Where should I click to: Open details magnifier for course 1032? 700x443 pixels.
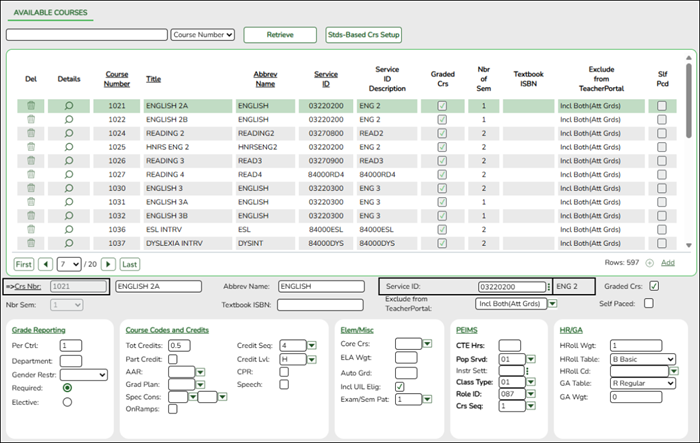[69, 216]
